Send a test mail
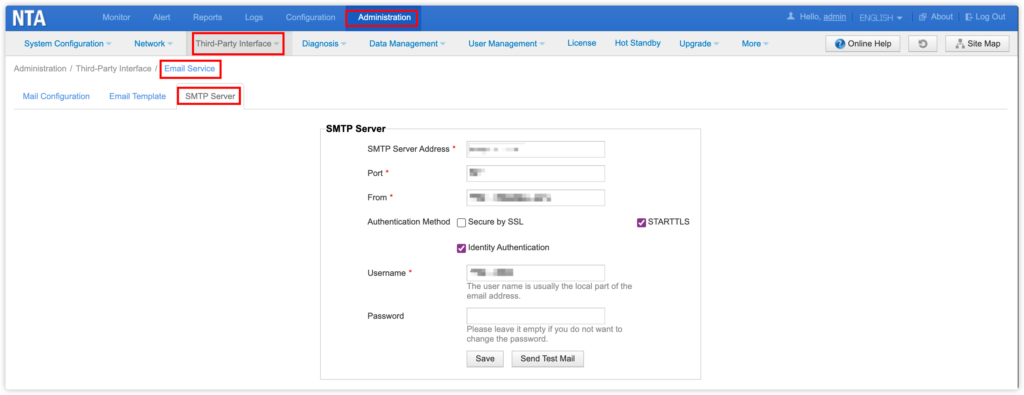This screenshot has width=1024, height=395. click(547, 359)
